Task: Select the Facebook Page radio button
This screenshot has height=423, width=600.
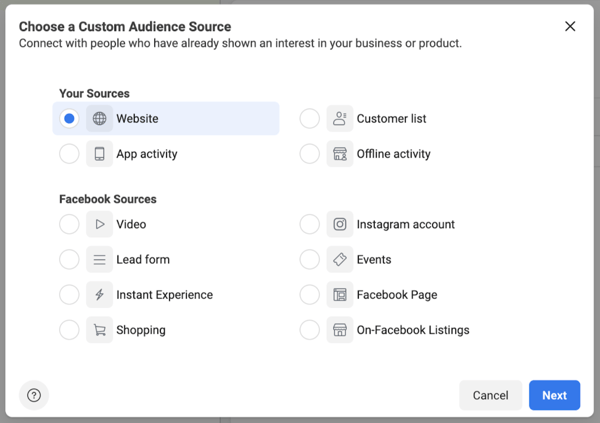Action: pos(310,295)
